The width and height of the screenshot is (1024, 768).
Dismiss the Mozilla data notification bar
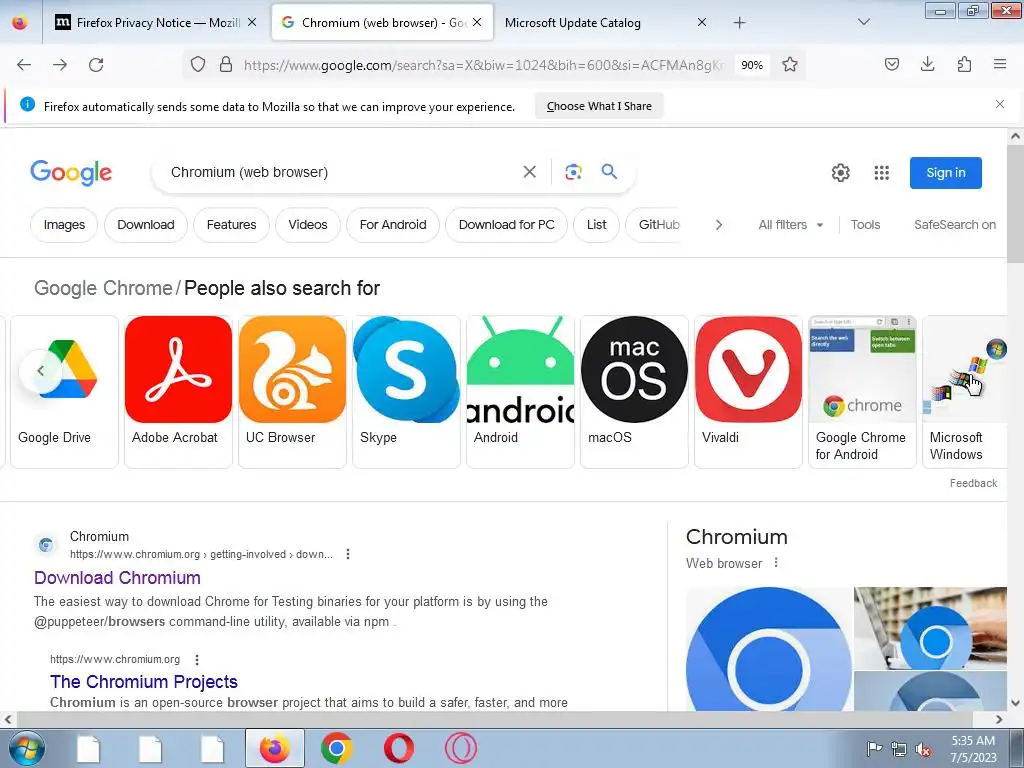coord(1000,104)
